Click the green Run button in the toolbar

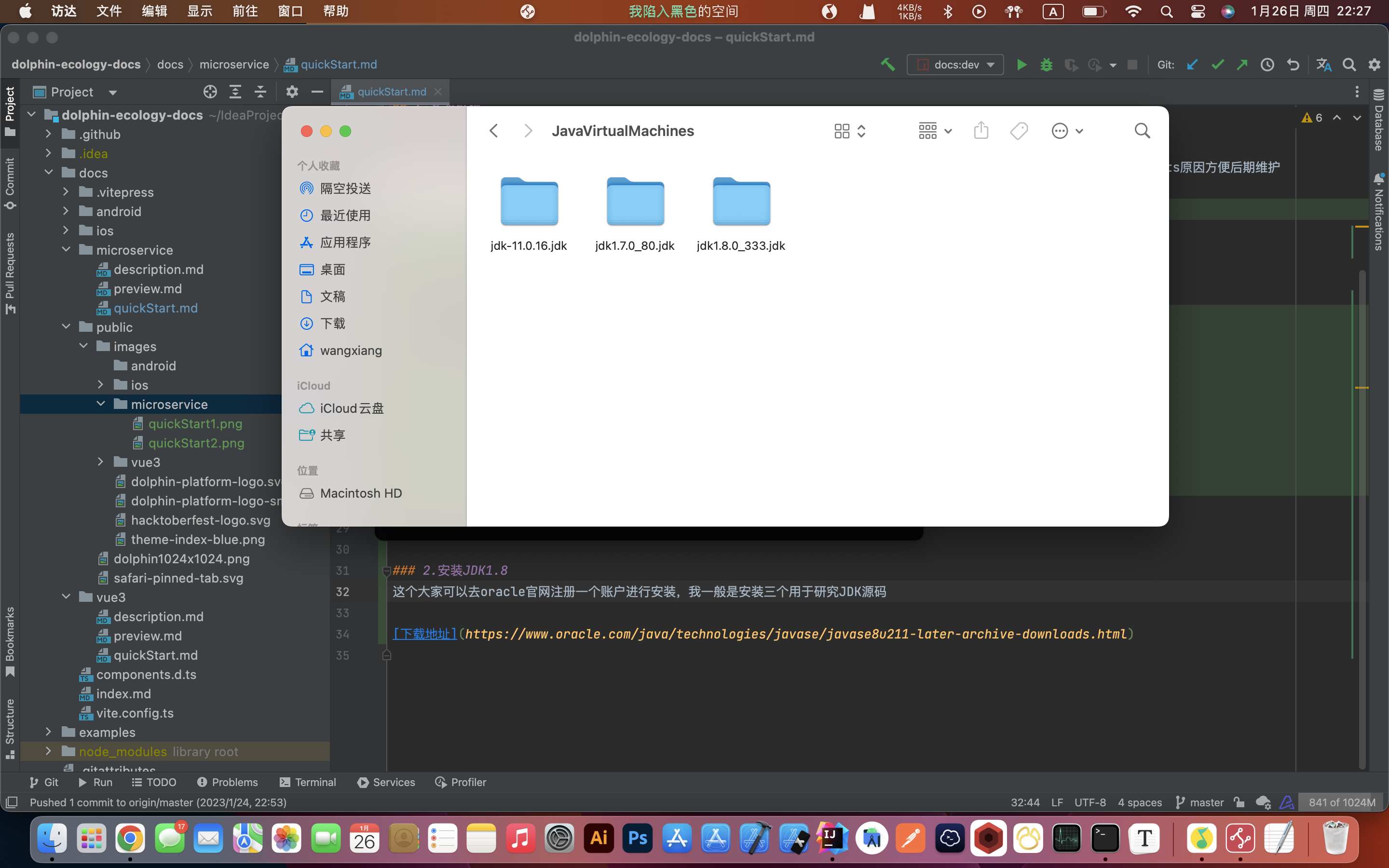1021,65
